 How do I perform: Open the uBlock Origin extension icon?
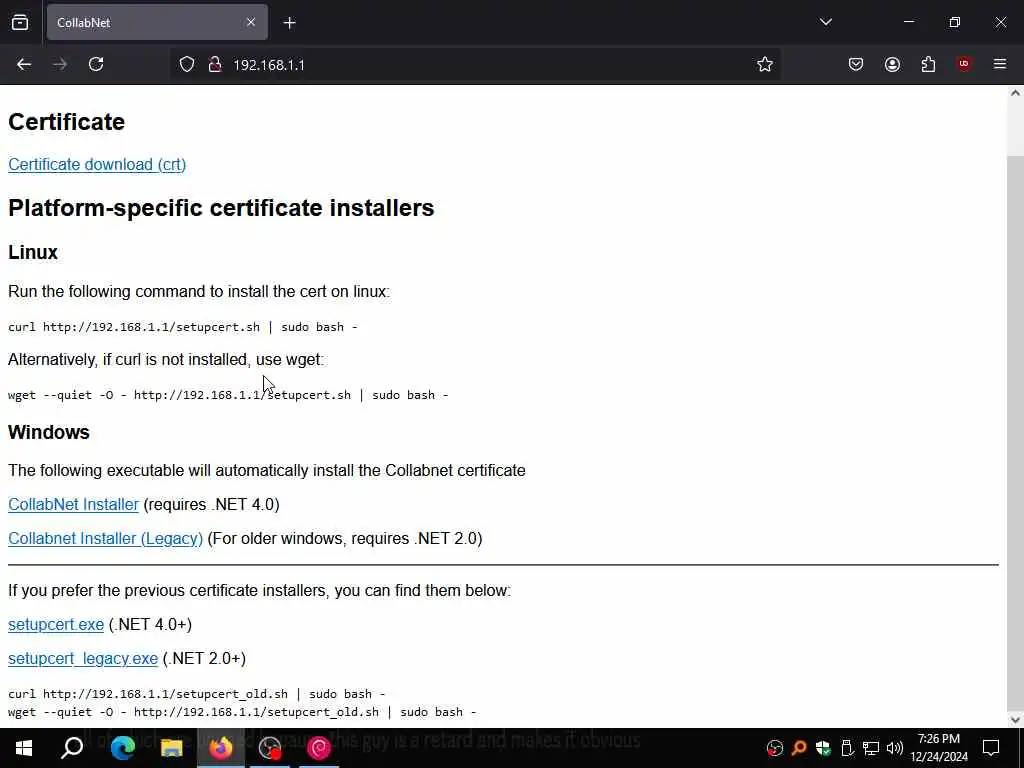click(x=964, y=64)
